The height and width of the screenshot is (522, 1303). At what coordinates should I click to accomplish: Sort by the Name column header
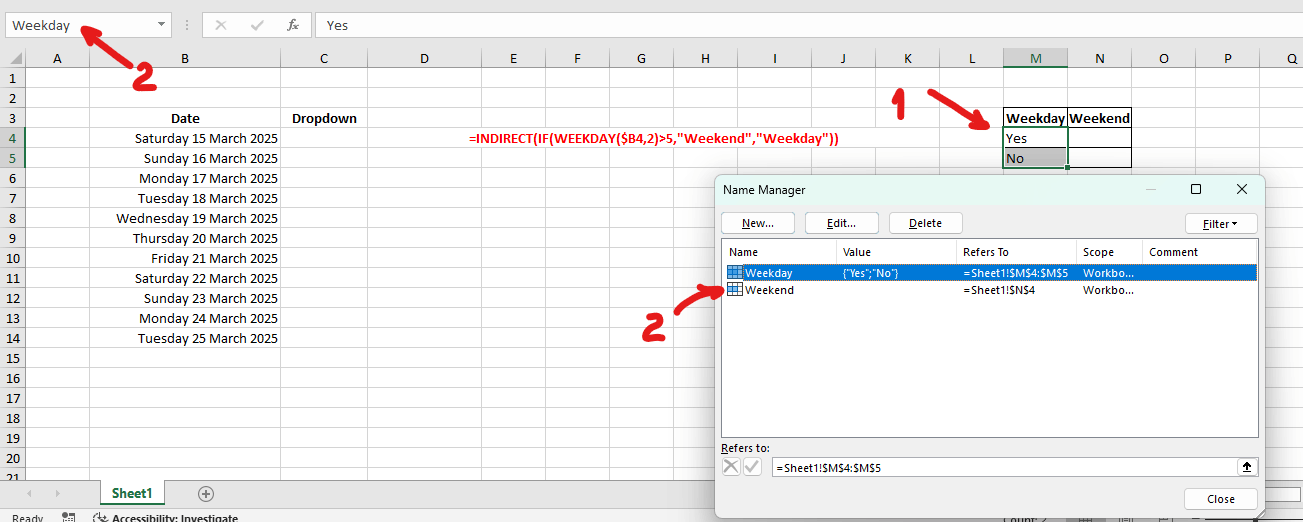coord(780,252)
